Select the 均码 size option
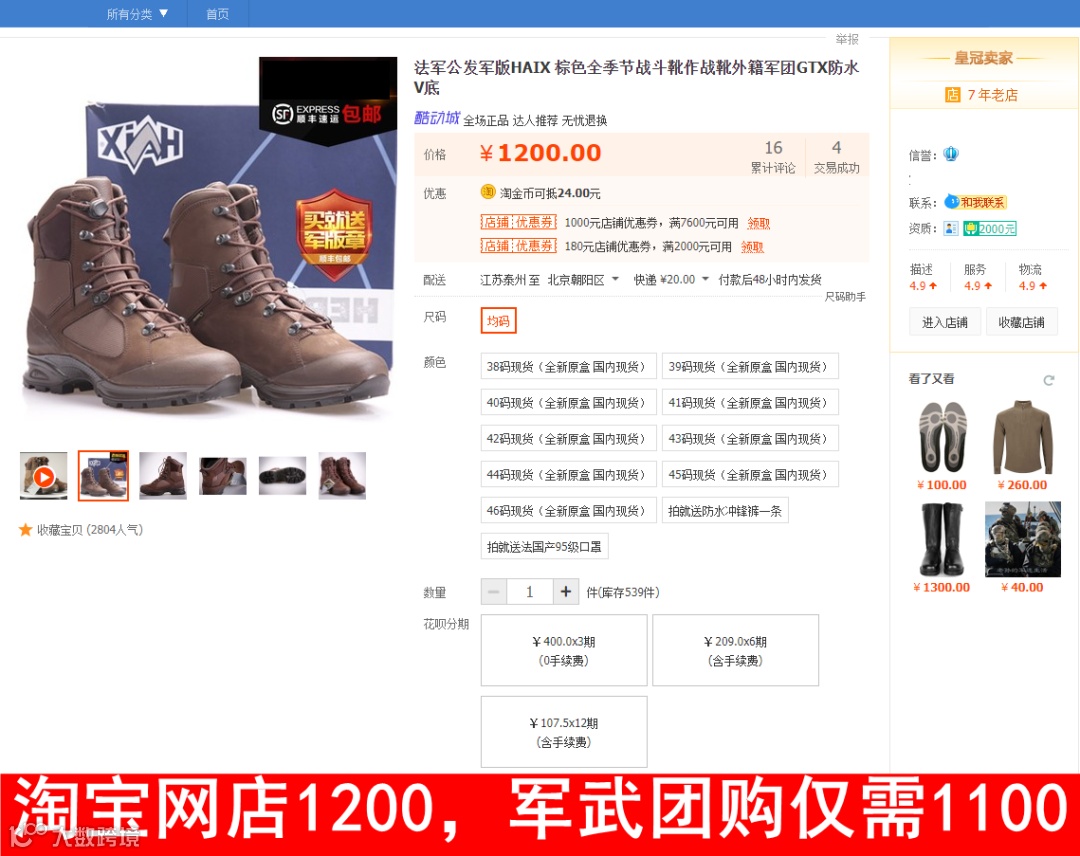 (x=499, y=321)
